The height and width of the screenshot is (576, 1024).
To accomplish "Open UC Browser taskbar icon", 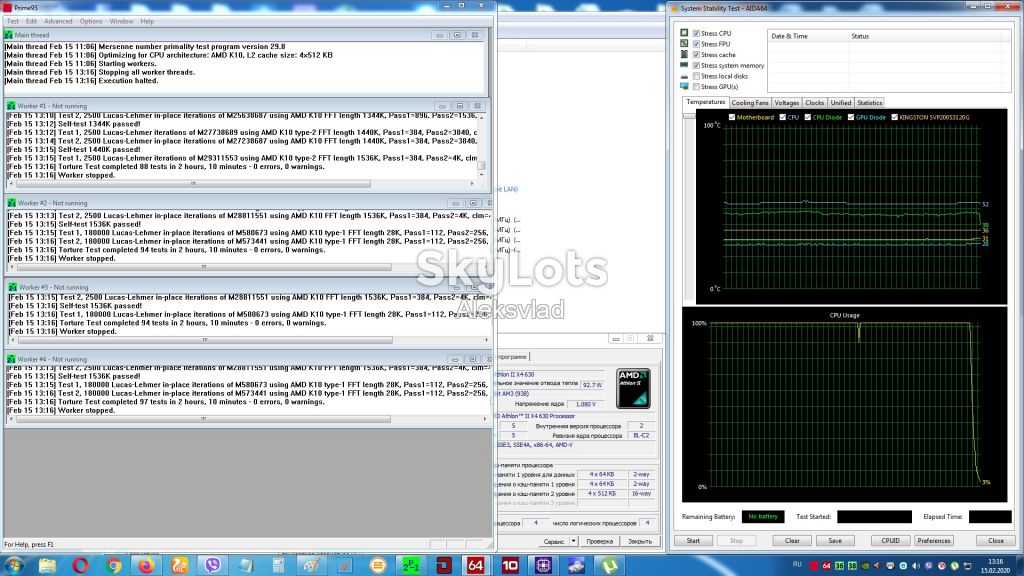I will point(180,565).
